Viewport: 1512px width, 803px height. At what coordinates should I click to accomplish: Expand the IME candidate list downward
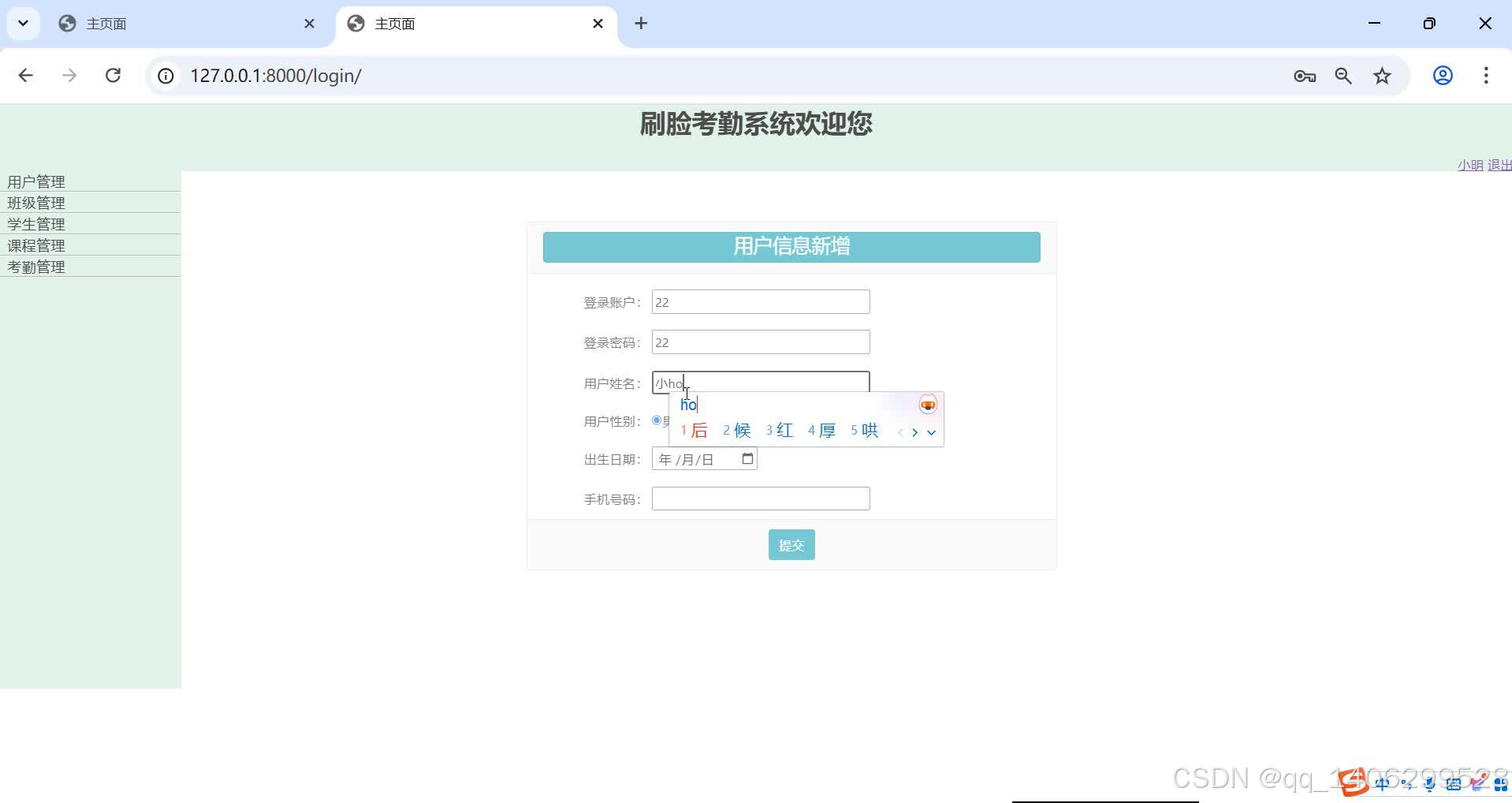point(932,432)
